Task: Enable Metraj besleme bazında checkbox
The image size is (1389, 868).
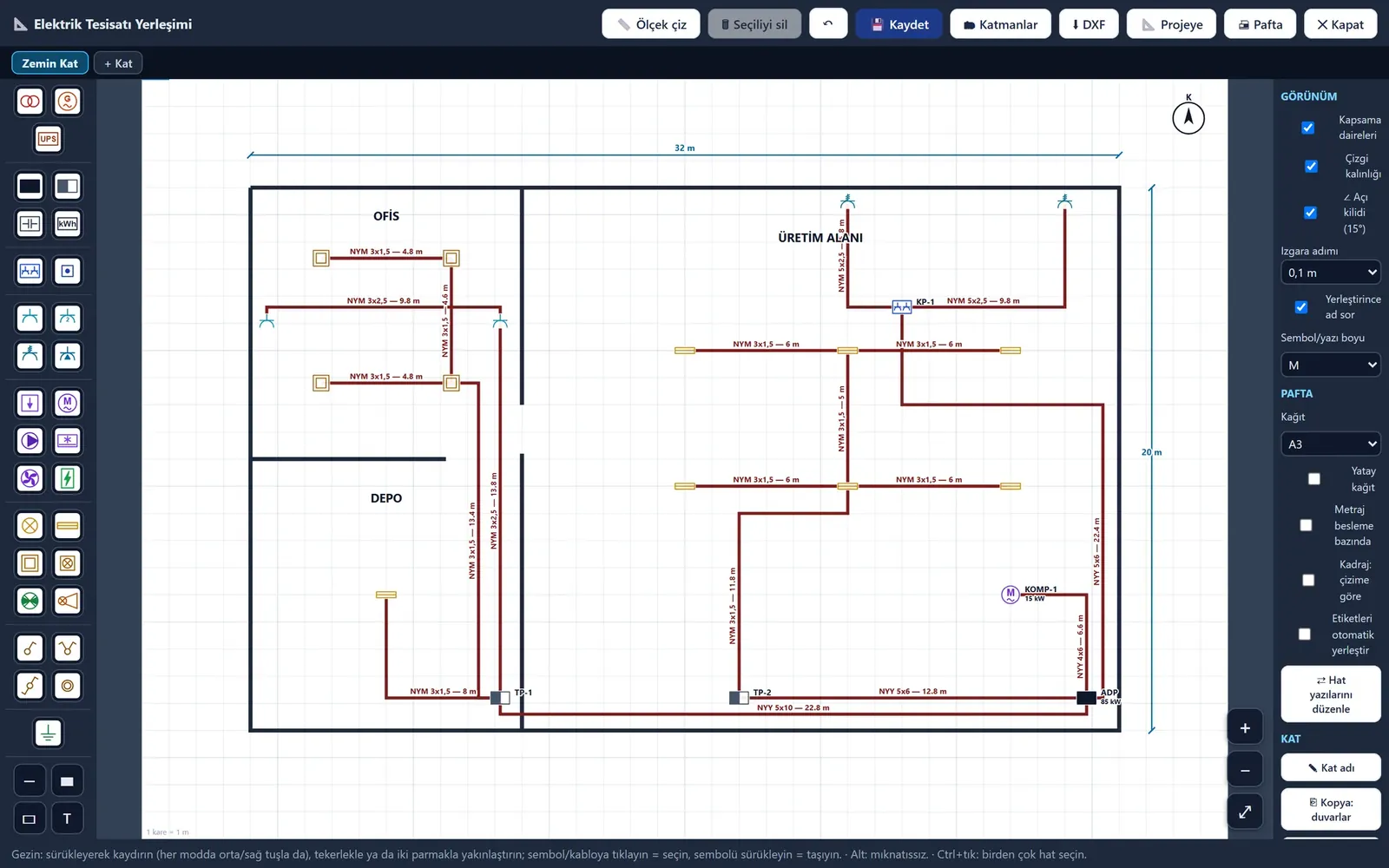Action: coord(1306,525)
